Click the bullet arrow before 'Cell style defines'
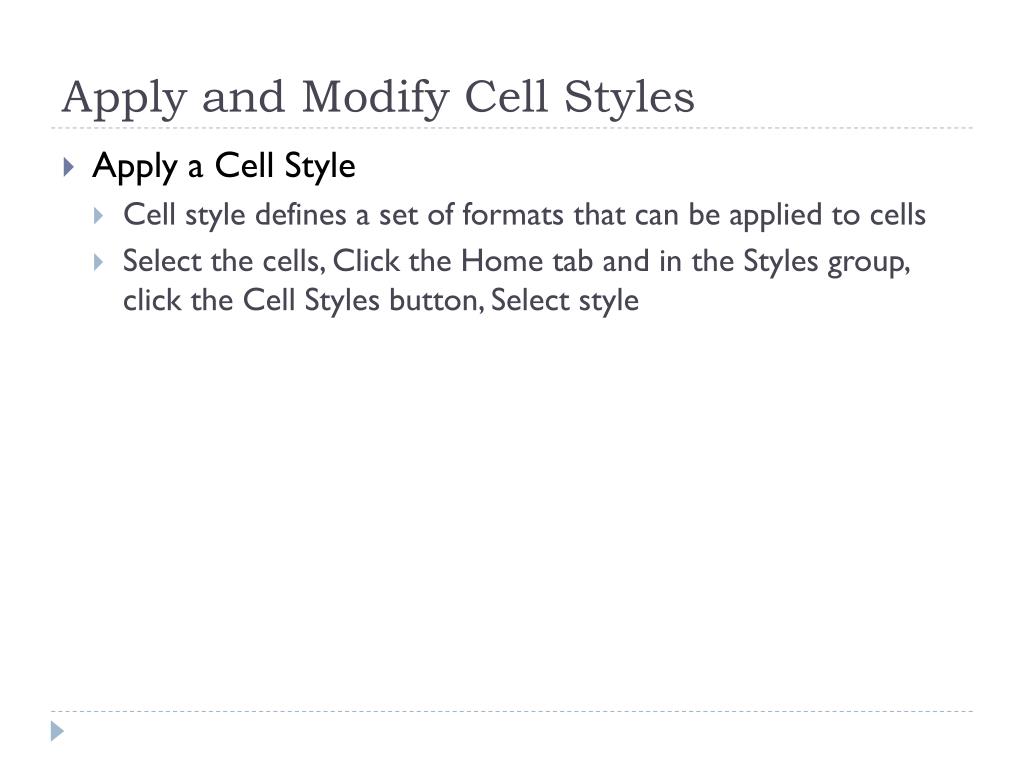The image size is (1024, 768). [x=99, y=216]
